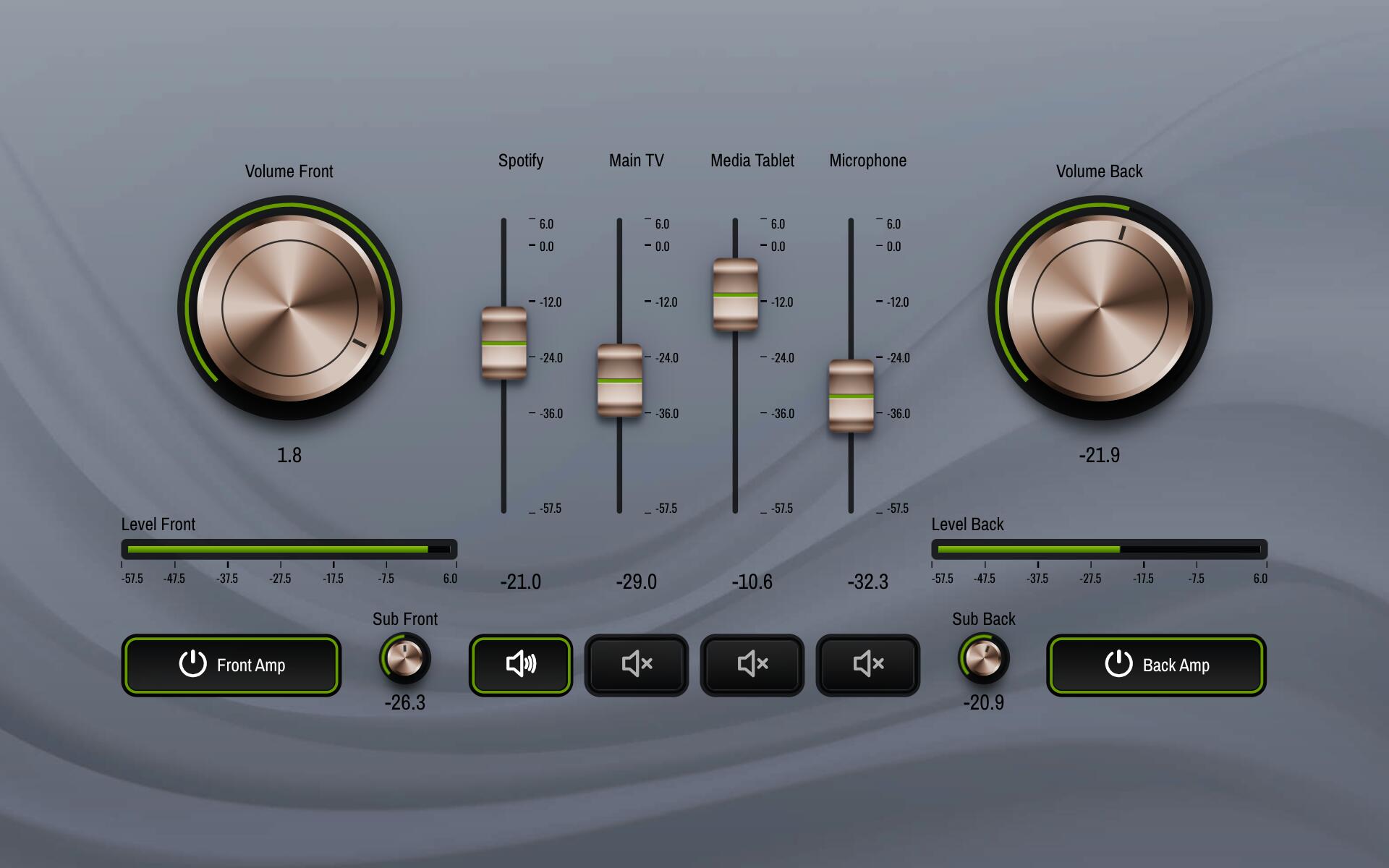This screenshot has height=868, width=1389.
Task: Mute the Spotify channel speaker button
Action: point(520,665)
